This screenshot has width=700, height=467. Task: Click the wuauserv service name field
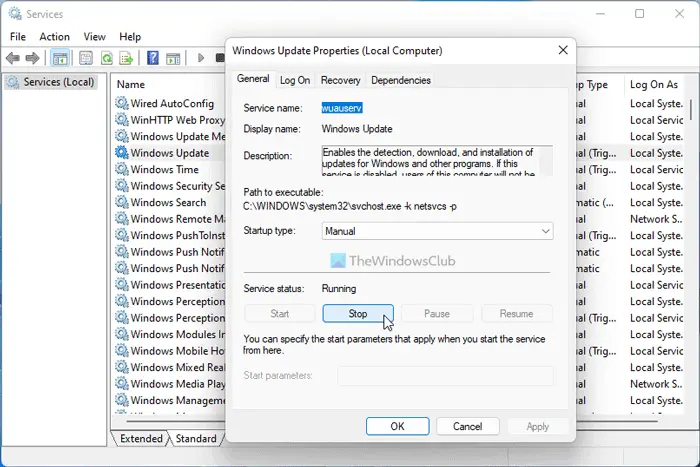pyautogui.click(x=342, y=108)
